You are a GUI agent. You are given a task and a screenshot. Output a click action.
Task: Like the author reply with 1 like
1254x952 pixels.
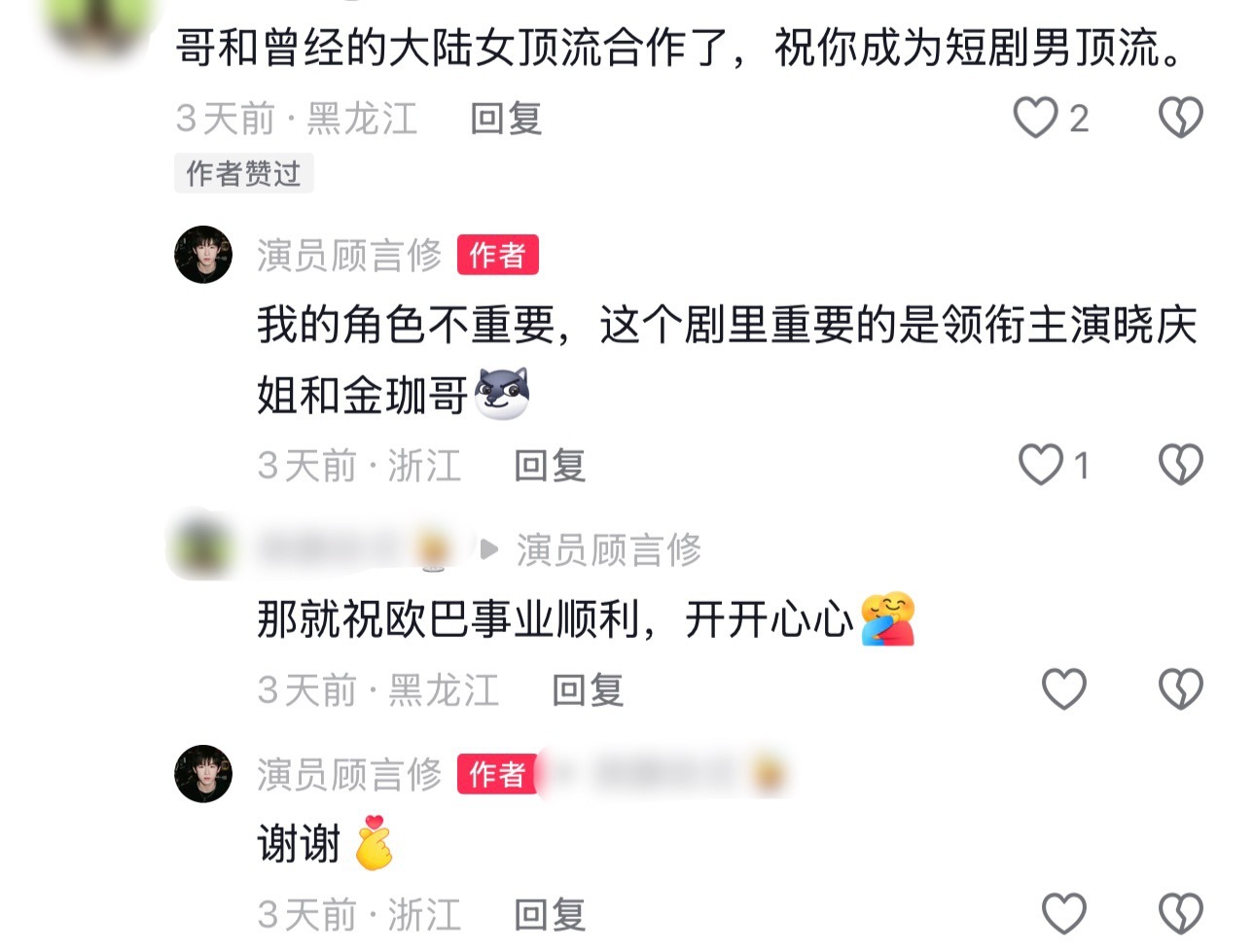tap(1040, 465)
